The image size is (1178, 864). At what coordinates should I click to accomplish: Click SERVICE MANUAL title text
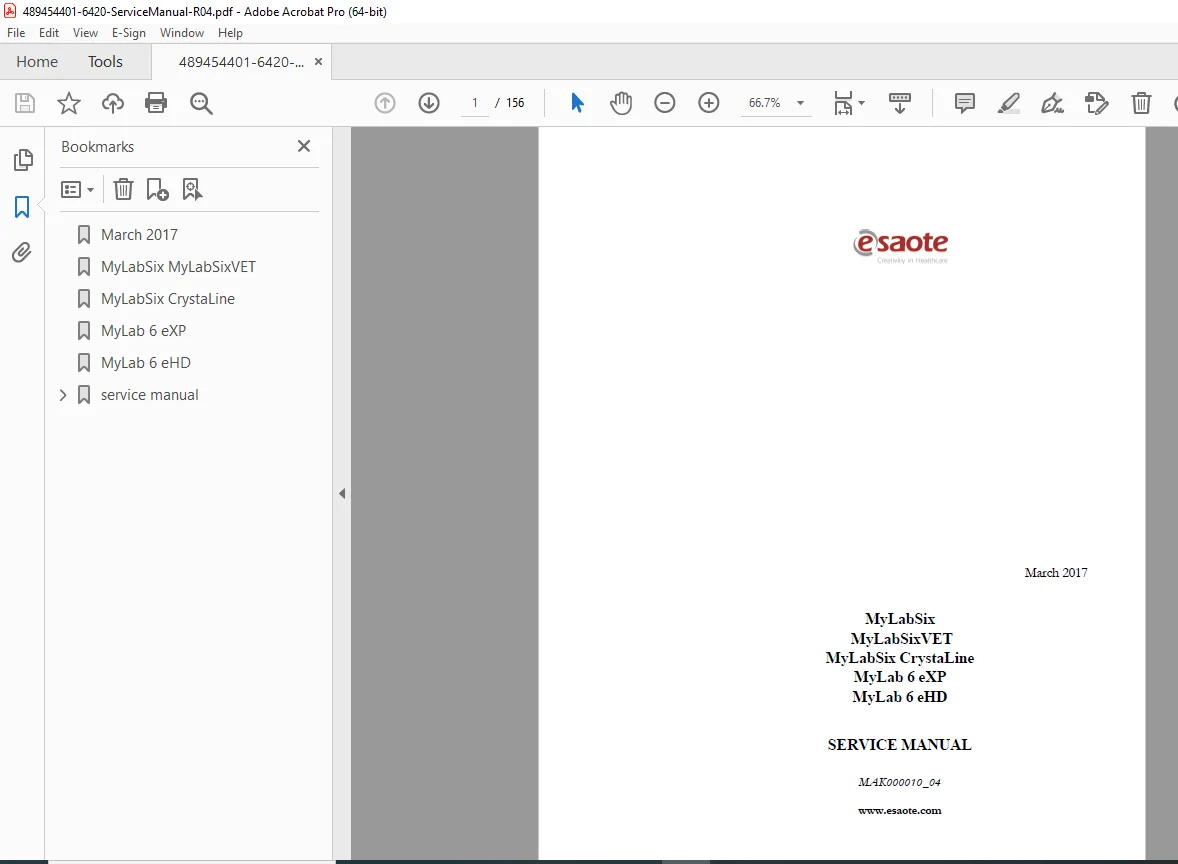(x=899, y=745)
